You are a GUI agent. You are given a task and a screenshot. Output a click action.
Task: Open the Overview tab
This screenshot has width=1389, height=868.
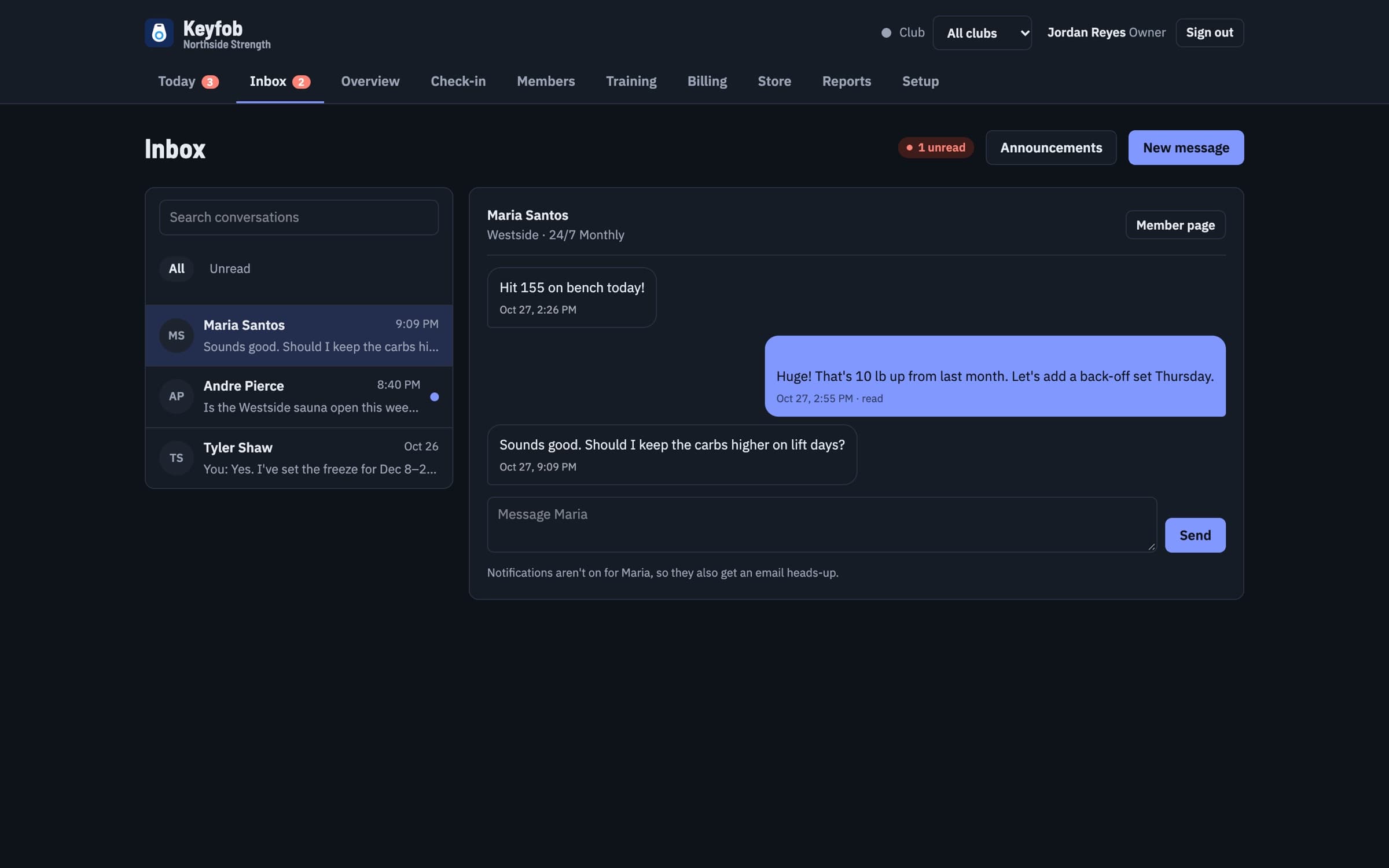pos(370,82)
